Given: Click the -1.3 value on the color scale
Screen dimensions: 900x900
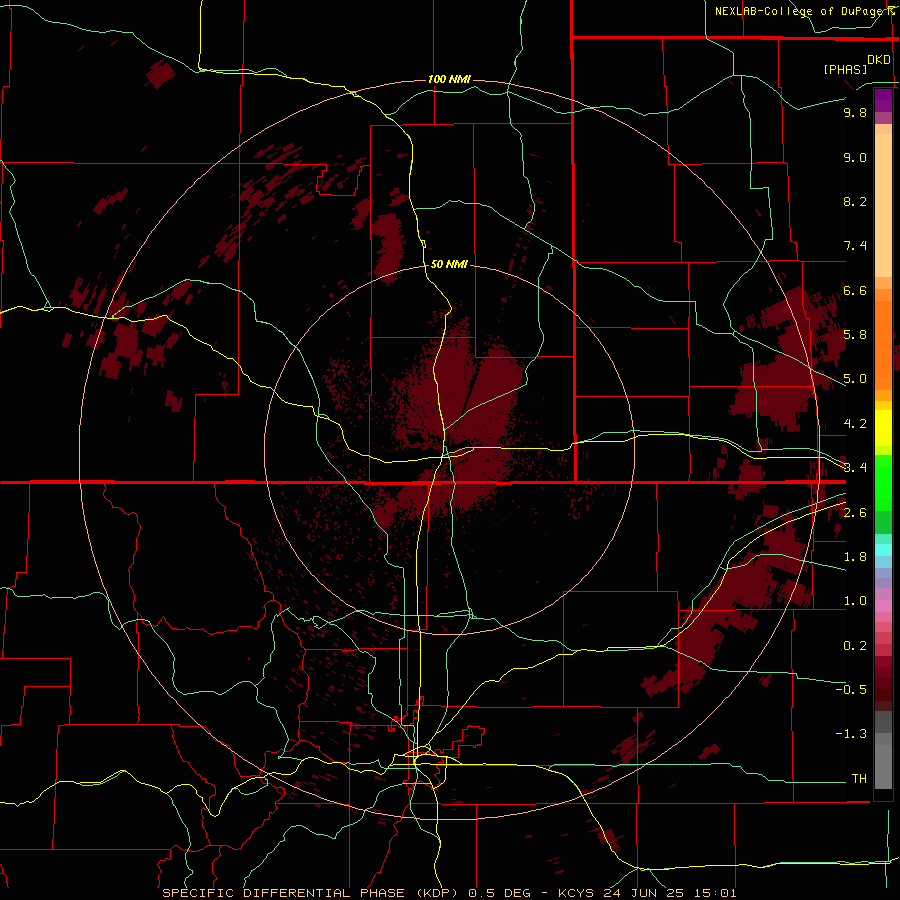Looking at the screenshot, I should (851, 734).
